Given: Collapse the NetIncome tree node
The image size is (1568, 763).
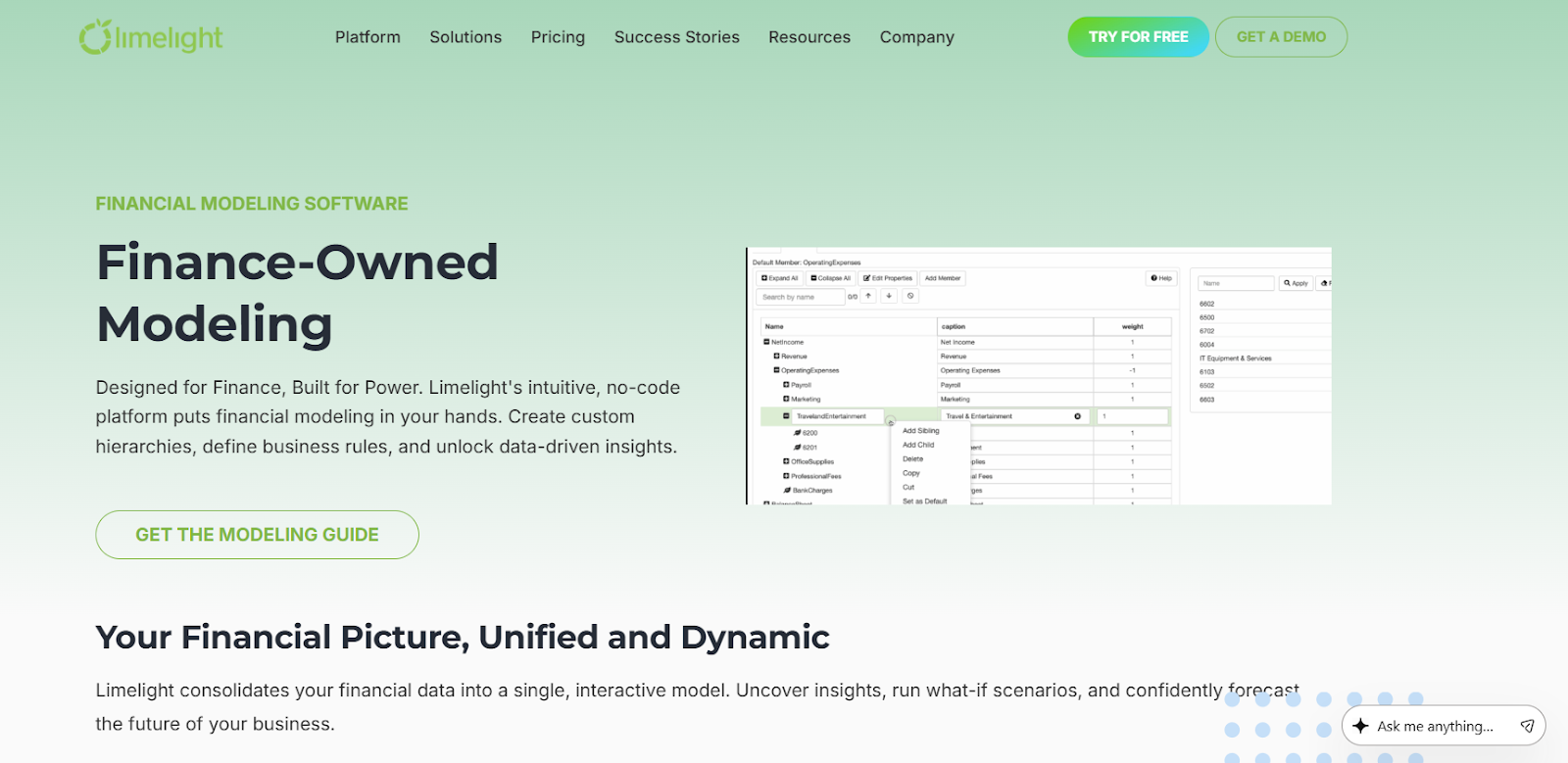Looking at the screenshot, I should pyautogui.click(x=766, y=342).
